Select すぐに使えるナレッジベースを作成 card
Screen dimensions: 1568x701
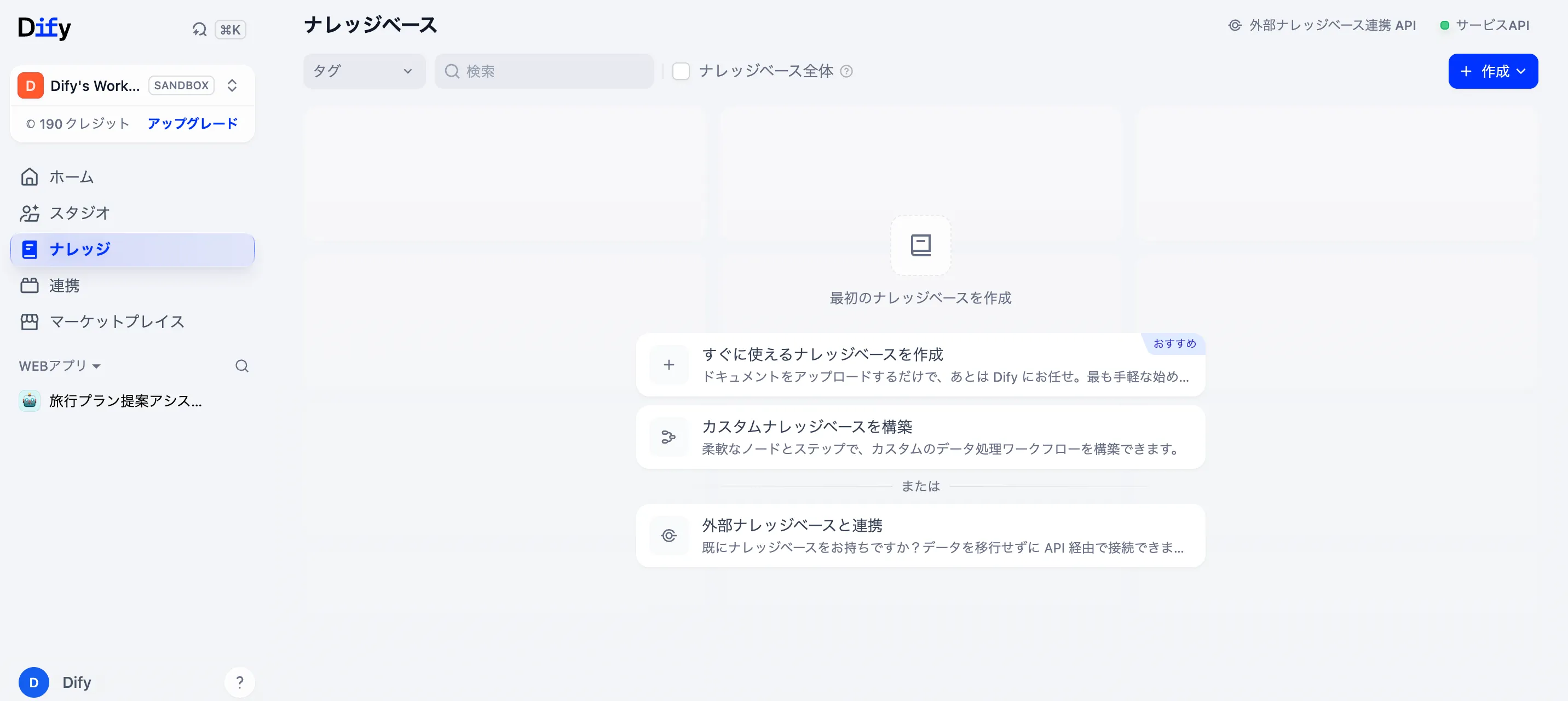pyautogui.click(x=920, y=365)
